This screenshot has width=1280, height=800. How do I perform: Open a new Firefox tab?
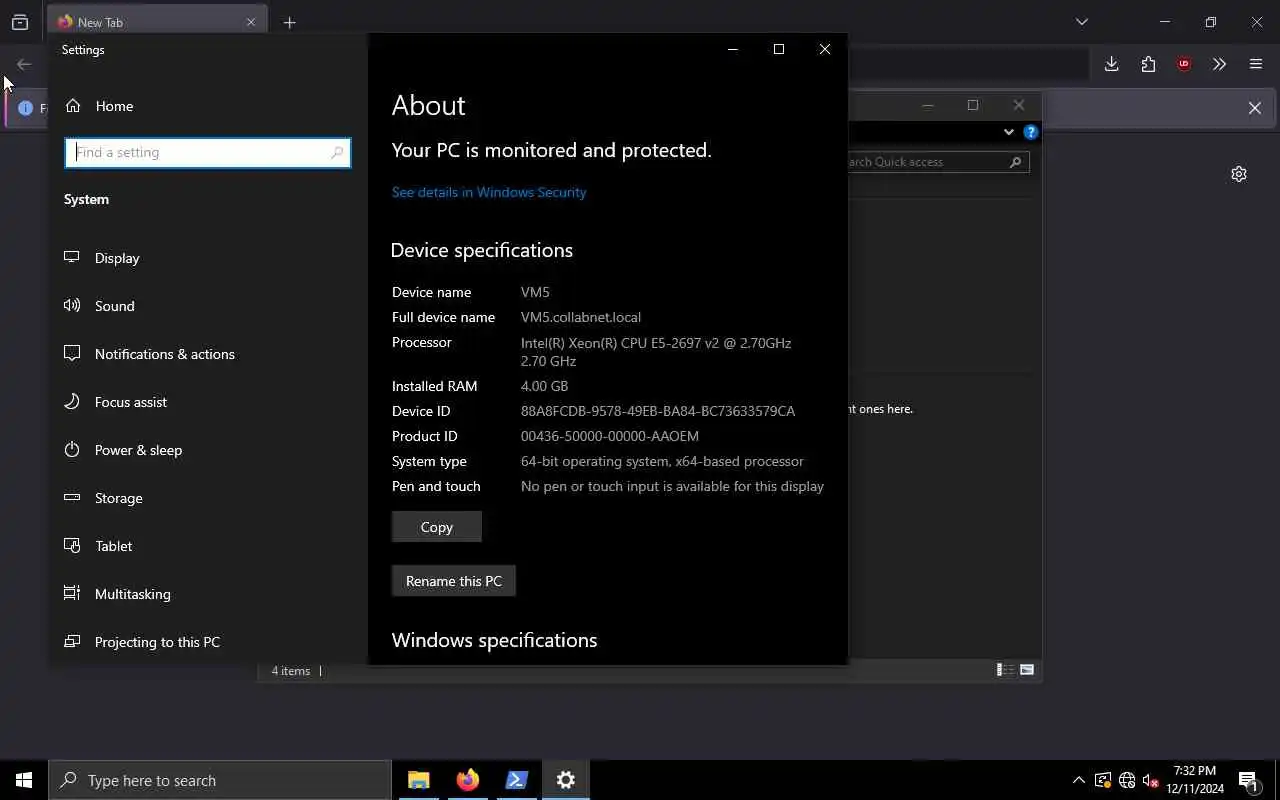click(x=289, y=22)
